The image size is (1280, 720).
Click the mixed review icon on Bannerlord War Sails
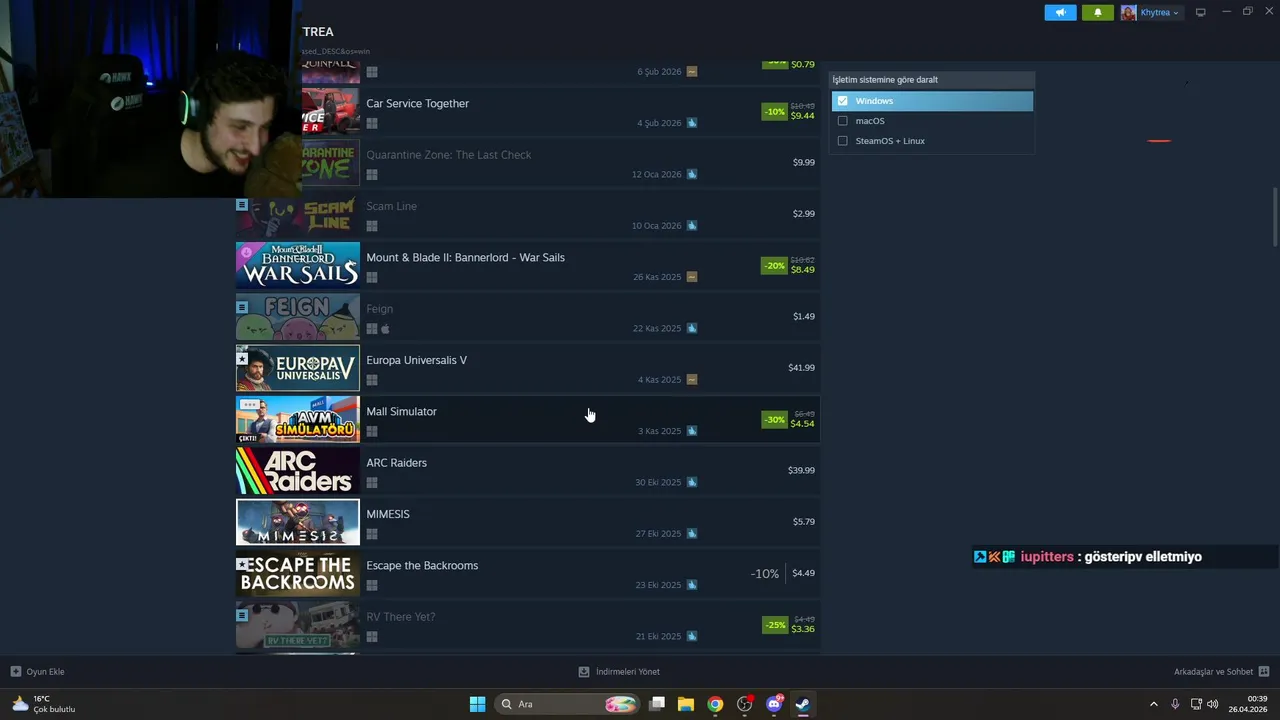coord(692,277)
